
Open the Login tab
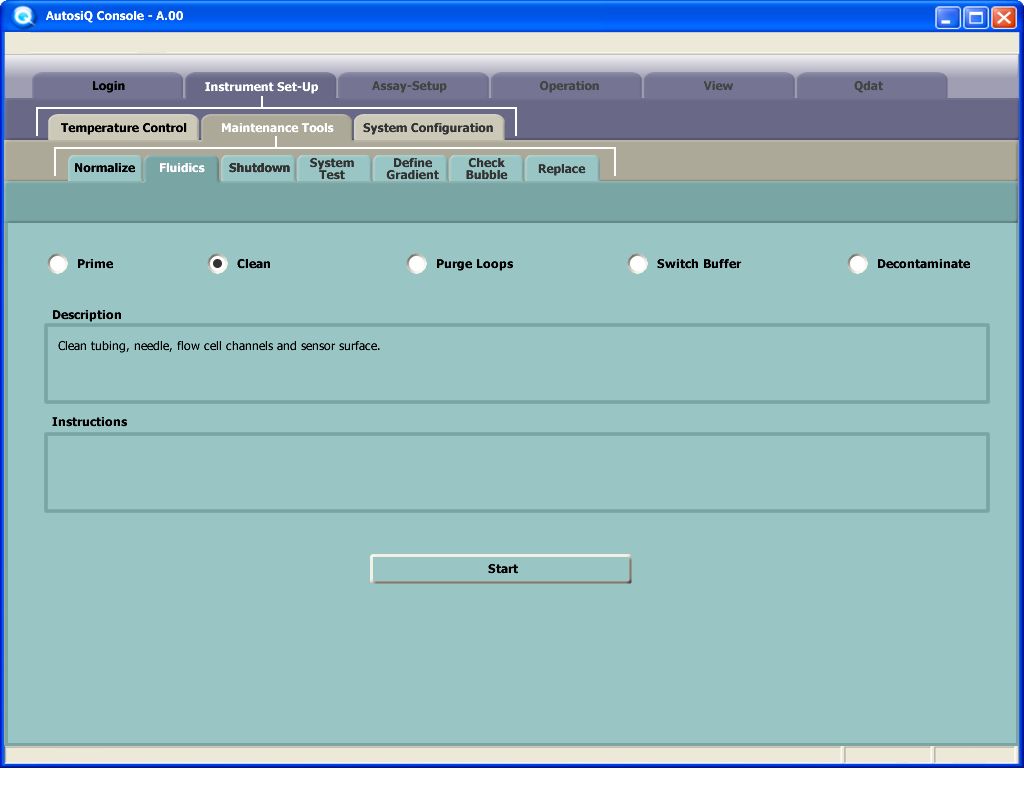[108, 86]
